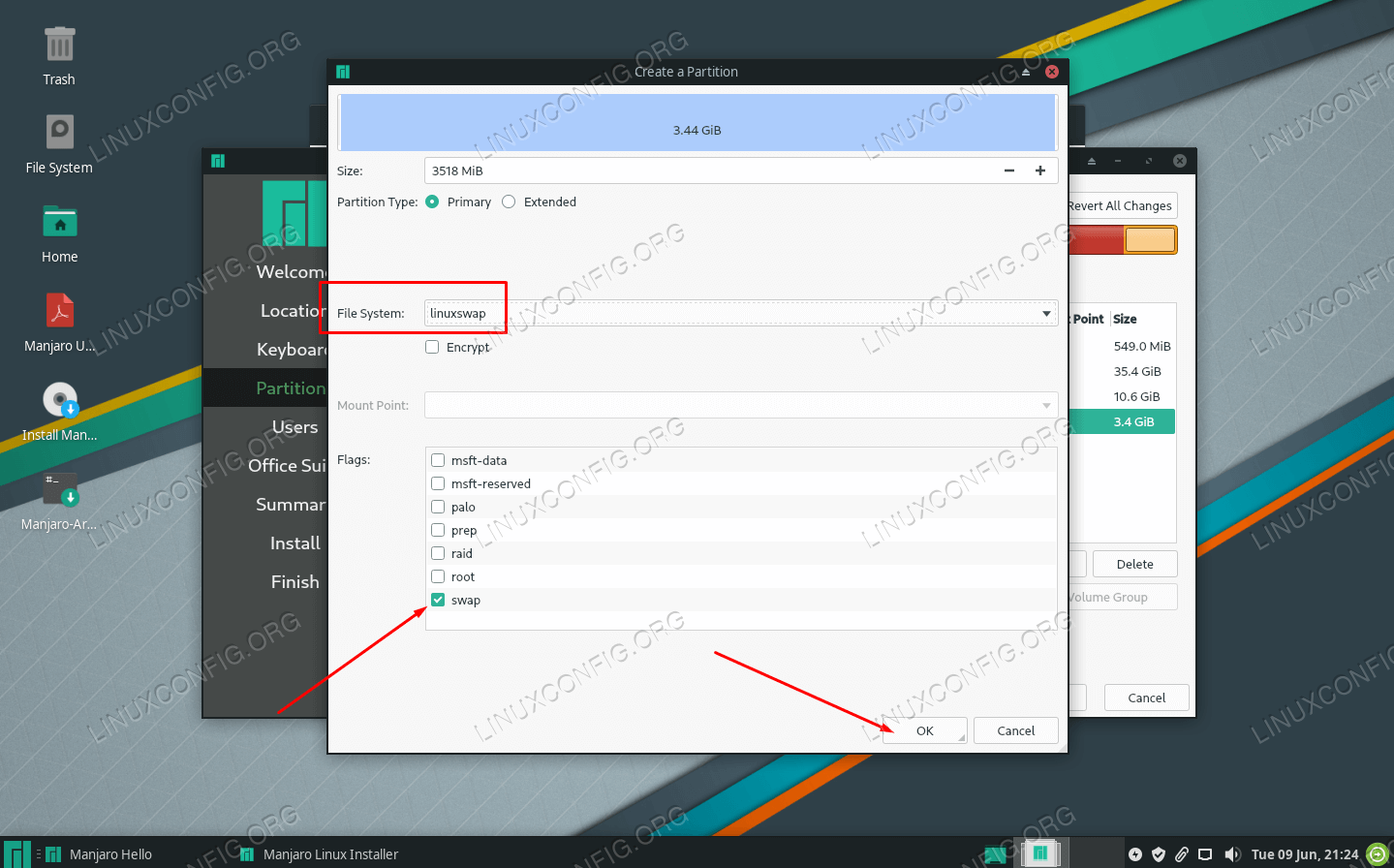
Task: Click the Manjaro icon in Create a Partition titlebar
Action: pos(343,72)
